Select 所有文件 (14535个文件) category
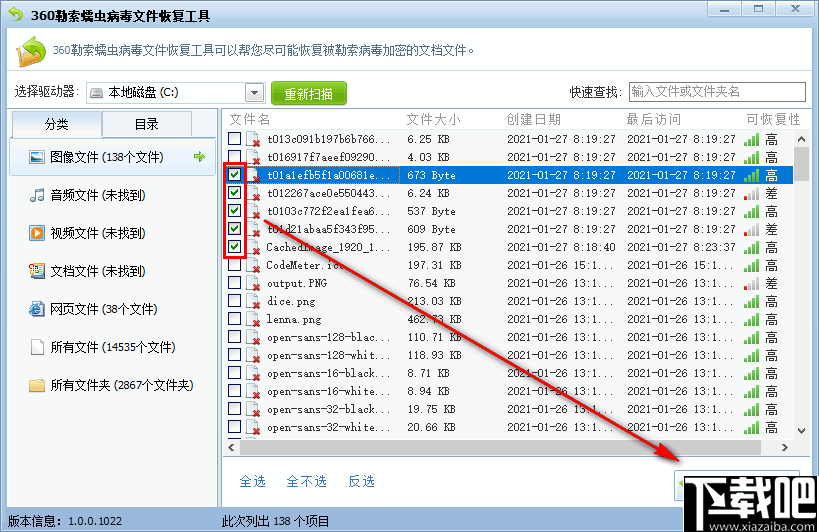The image size is (819, 532). click(112, 347)
